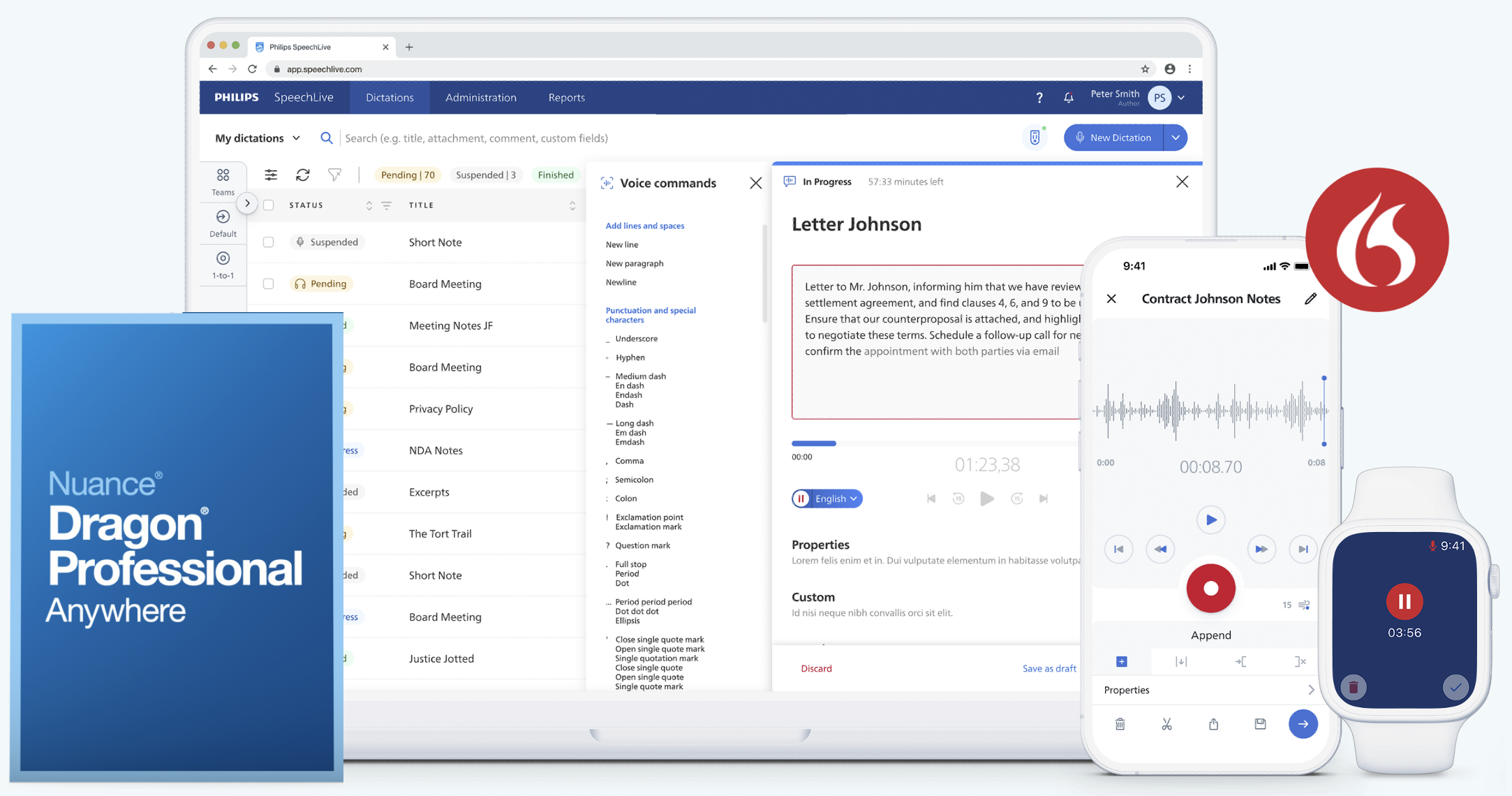Toggle the English recording pause switch
Viewport: 1512px width, 796px height.
click(x=801, y=499)
